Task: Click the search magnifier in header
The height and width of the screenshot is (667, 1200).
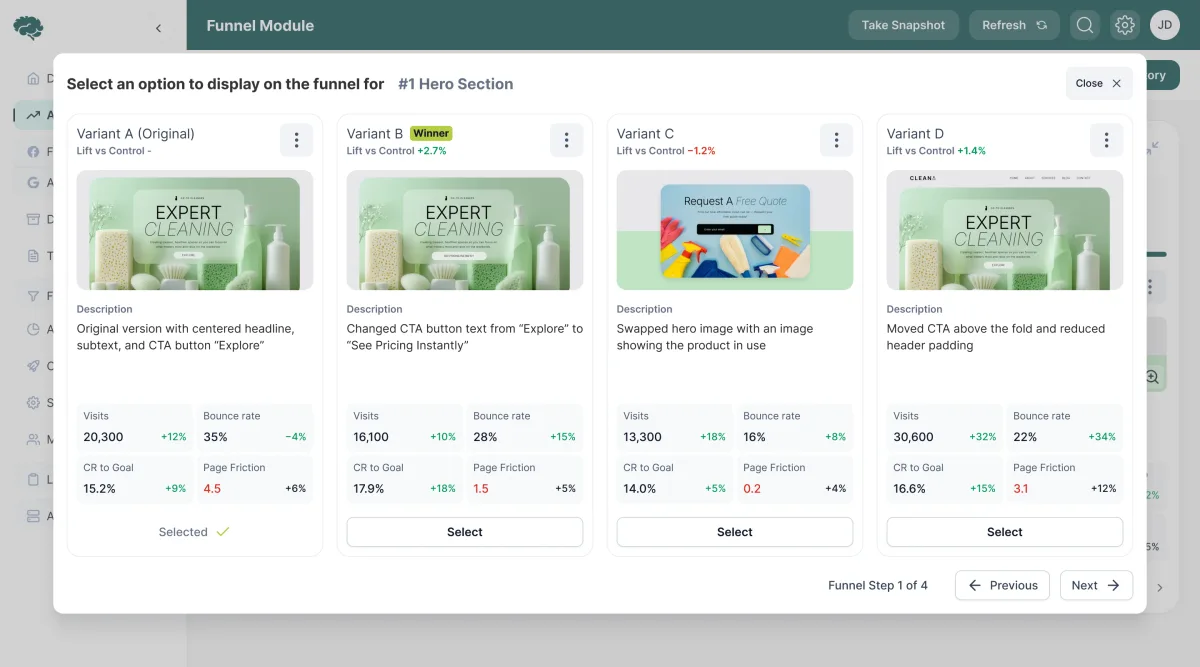Action: [1085, 25]
